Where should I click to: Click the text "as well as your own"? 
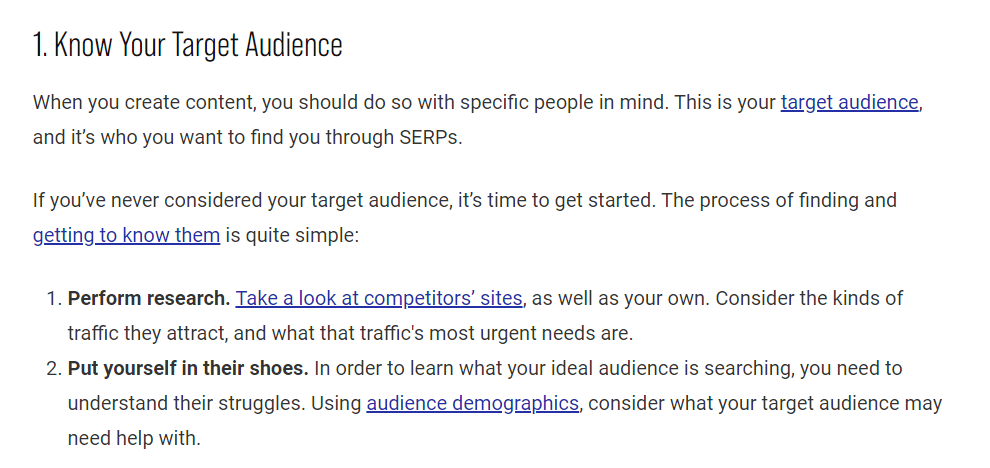pos(612,298)
